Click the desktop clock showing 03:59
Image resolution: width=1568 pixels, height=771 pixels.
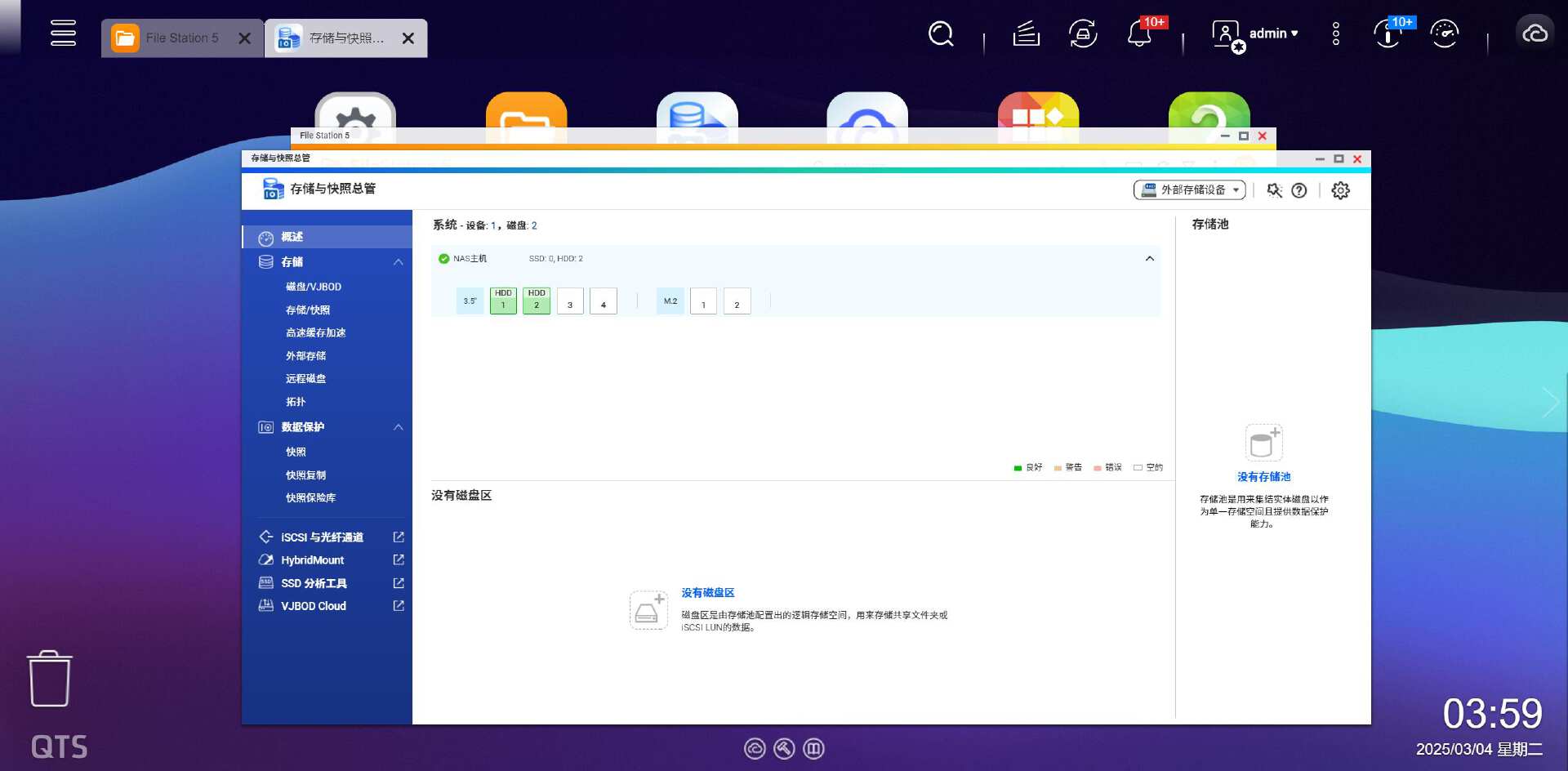point(1492,714)
